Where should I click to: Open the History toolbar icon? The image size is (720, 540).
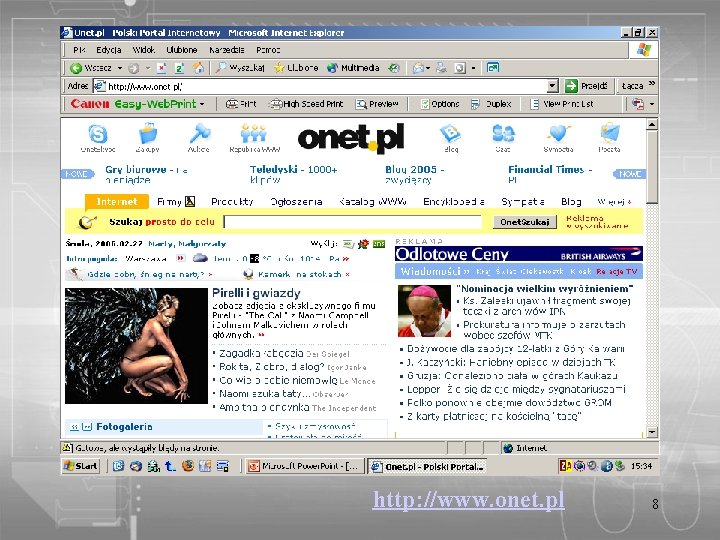coord(394,68)
